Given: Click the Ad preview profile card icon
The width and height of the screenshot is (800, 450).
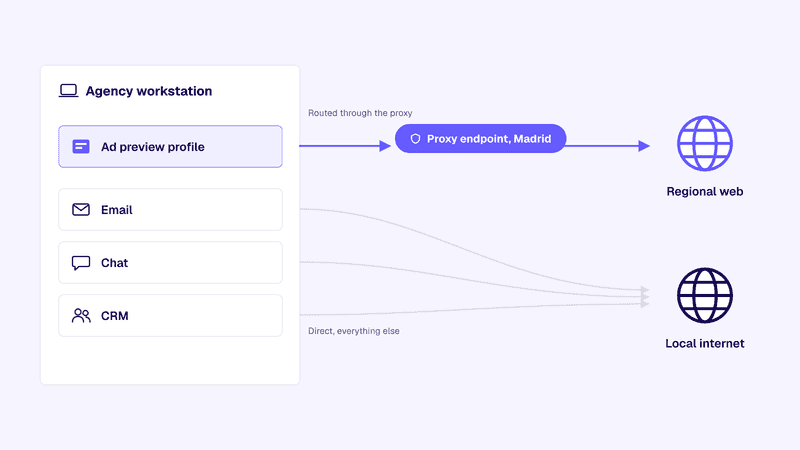Looking at the screenshot, I should tap(81, 147).
